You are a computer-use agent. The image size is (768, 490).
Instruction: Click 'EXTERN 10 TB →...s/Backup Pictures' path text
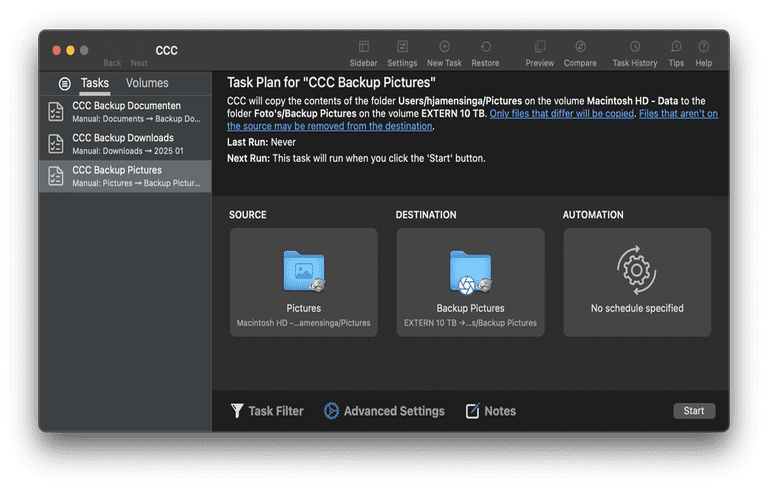470,323
